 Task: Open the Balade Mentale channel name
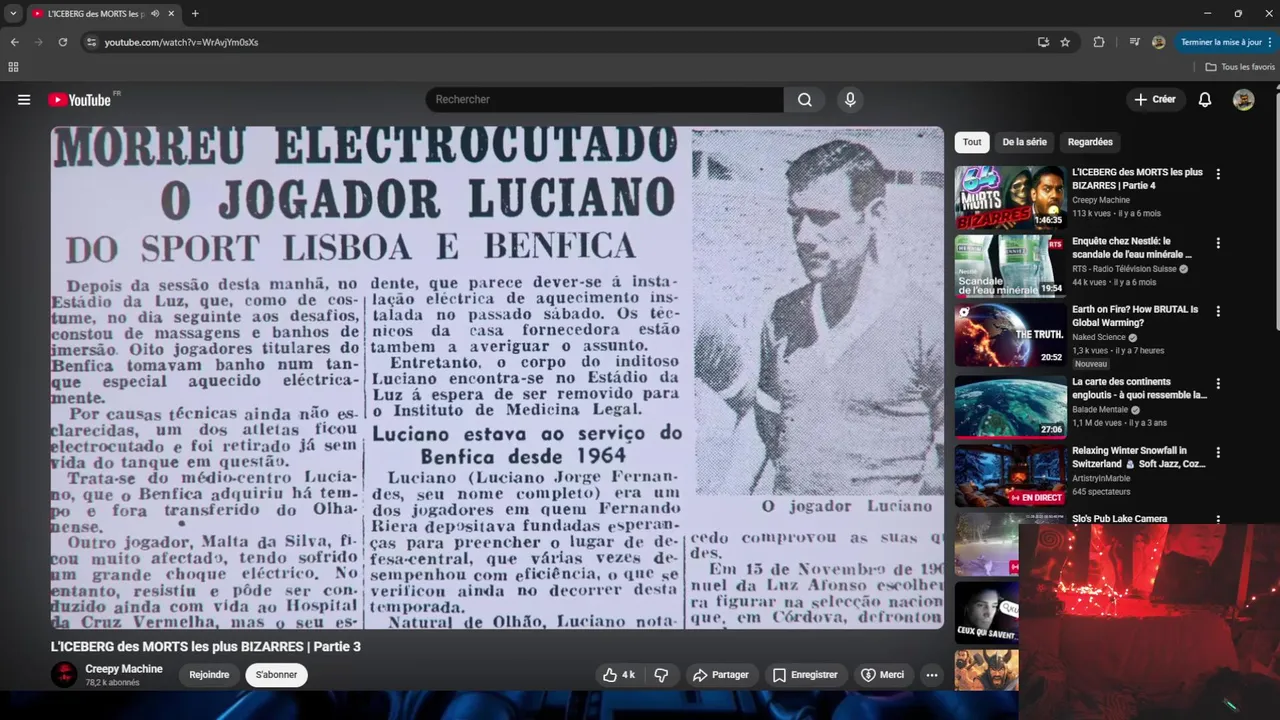point(1100,410)
